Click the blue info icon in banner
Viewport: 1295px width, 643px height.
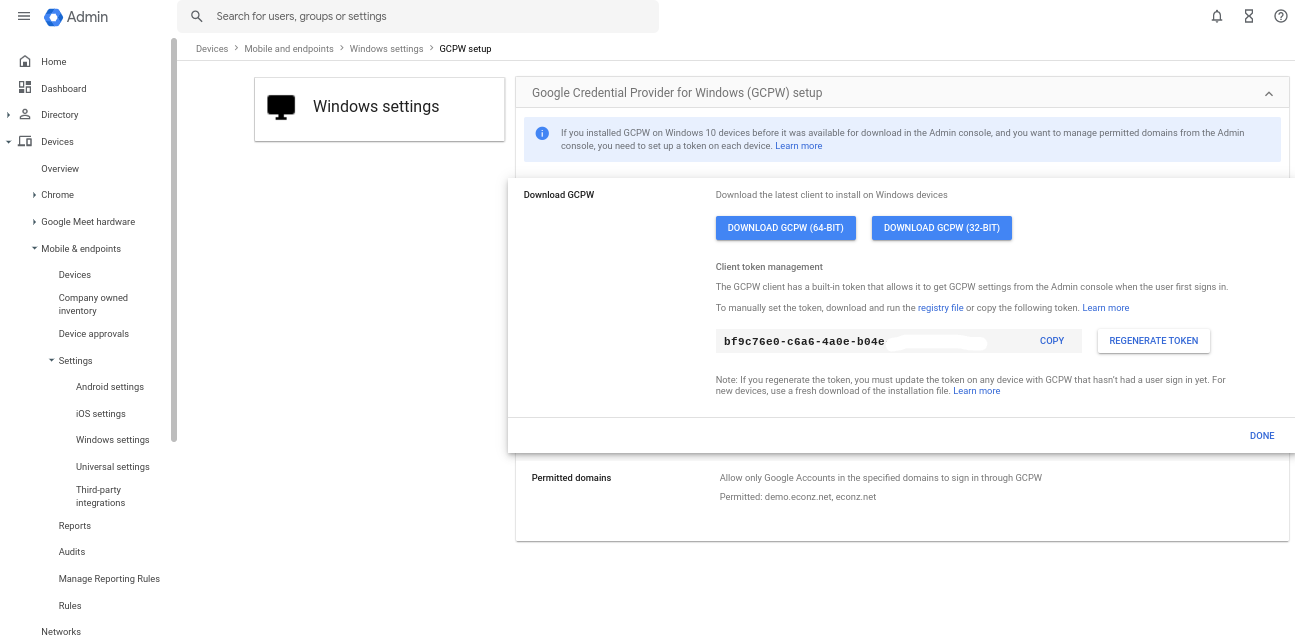(x=542, y=133)
